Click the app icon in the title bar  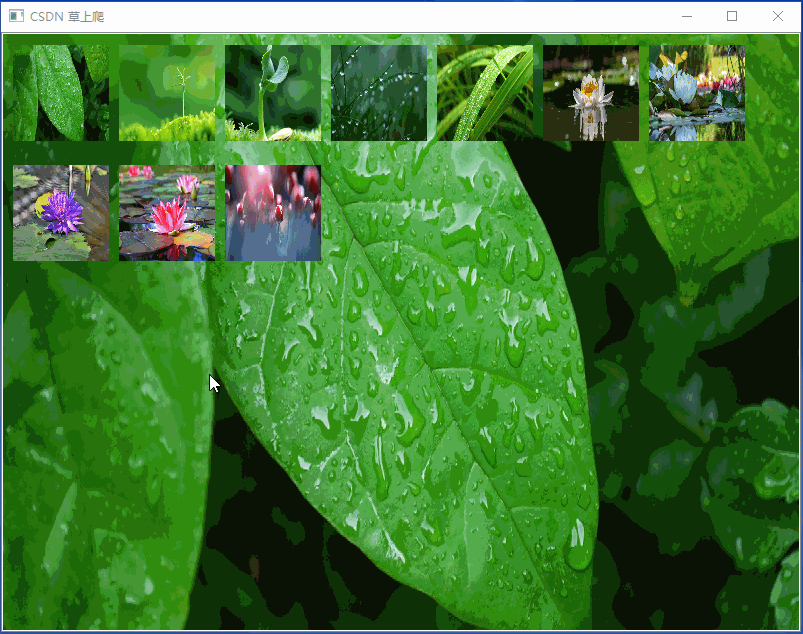(16, 16)
